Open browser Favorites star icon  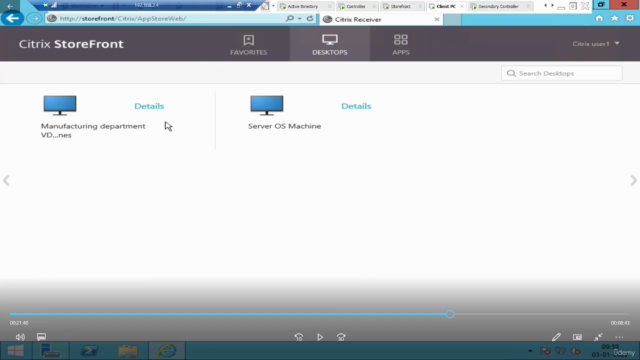[x=615, y=18]
